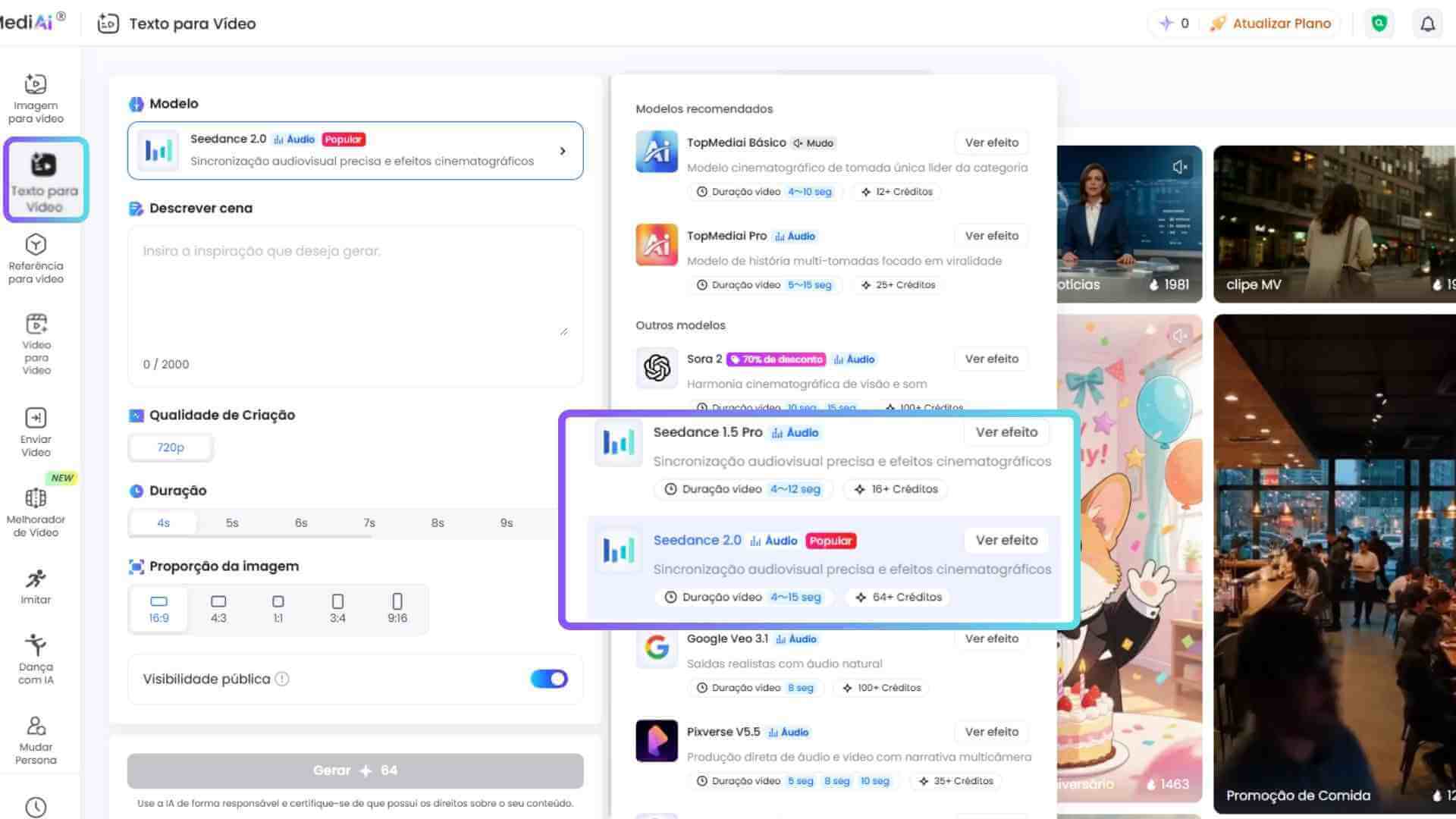The height and width of the screenshot is (819, 1456).
Task: Expand the Seedance 2.0 model selector
Action: click(353, 150)
